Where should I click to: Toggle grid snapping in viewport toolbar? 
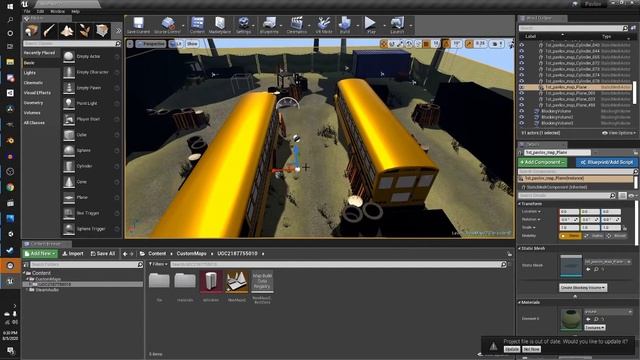[426, 44]
